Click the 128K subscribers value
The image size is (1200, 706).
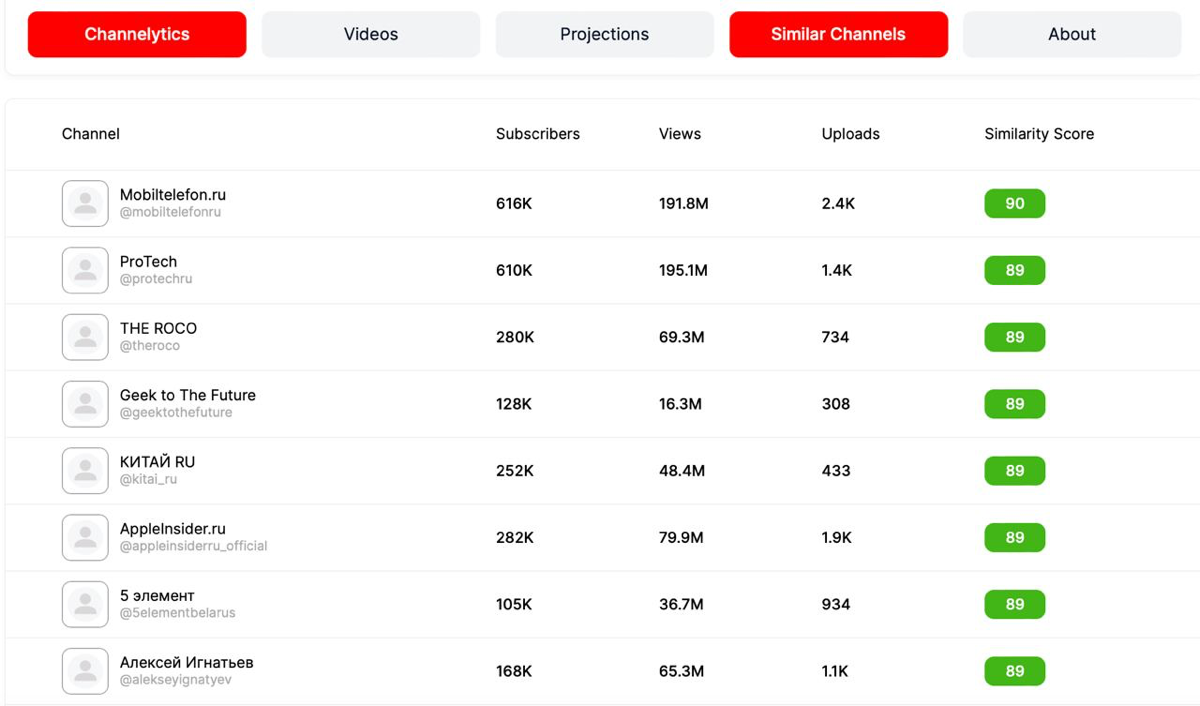pyautogui.click(x=514, y=404)
